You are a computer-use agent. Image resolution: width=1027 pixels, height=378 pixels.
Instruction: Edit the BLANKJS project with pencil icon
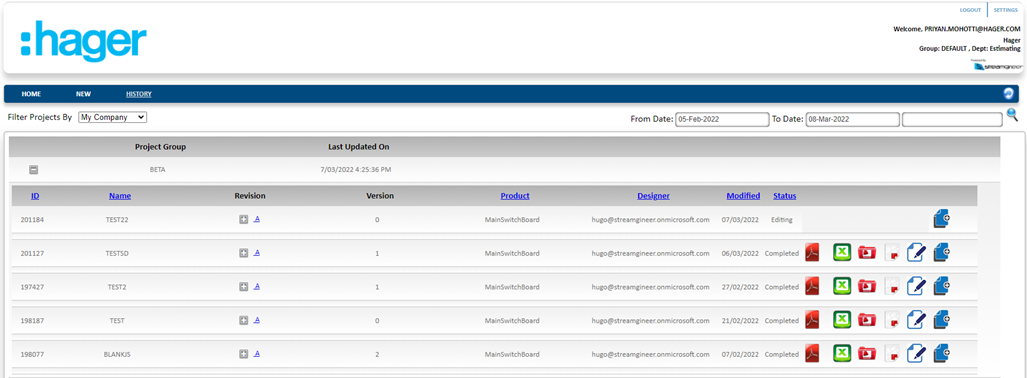click(x=916, y=354)
